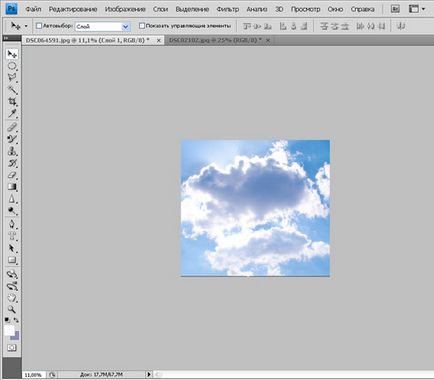Enable the Автовыбор checkbox

click(39, 26)
